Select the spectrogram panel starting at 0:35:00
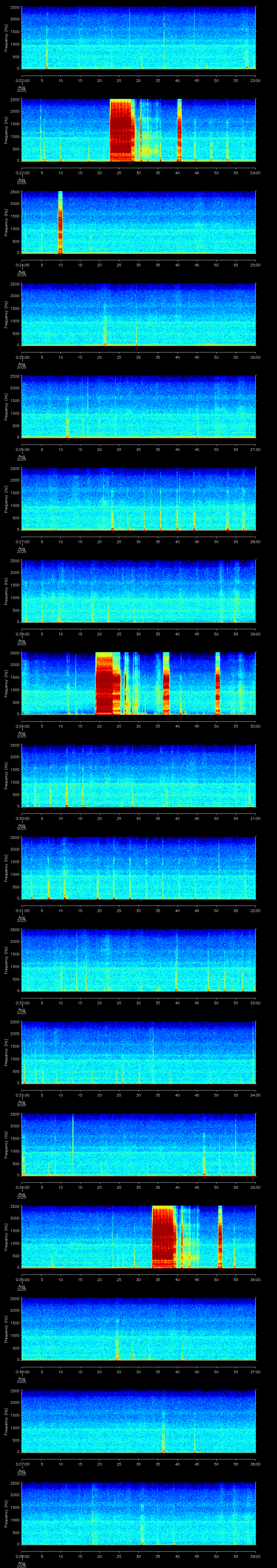The width and height of the screenshot is (277, 1568). click(138, 1237)
